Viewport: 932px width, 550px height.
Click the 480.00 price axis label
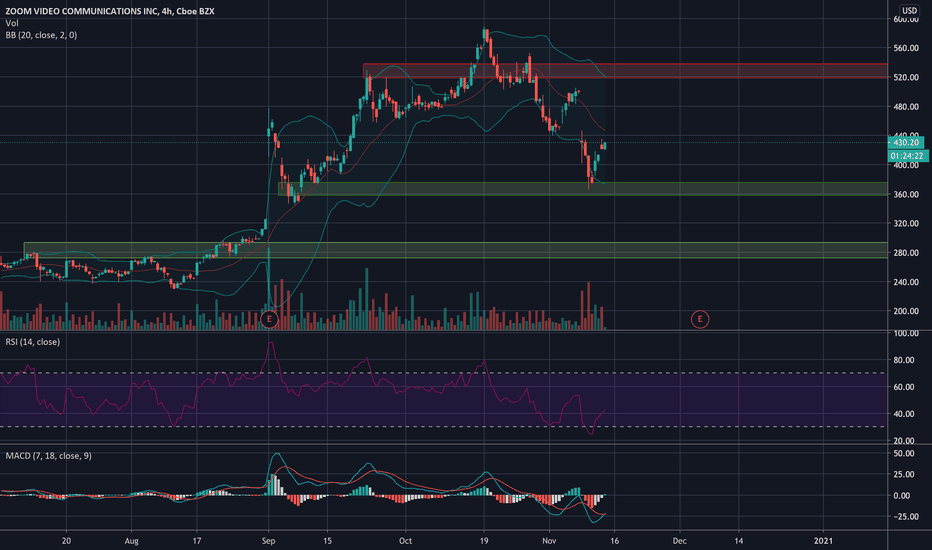[906, 106]
